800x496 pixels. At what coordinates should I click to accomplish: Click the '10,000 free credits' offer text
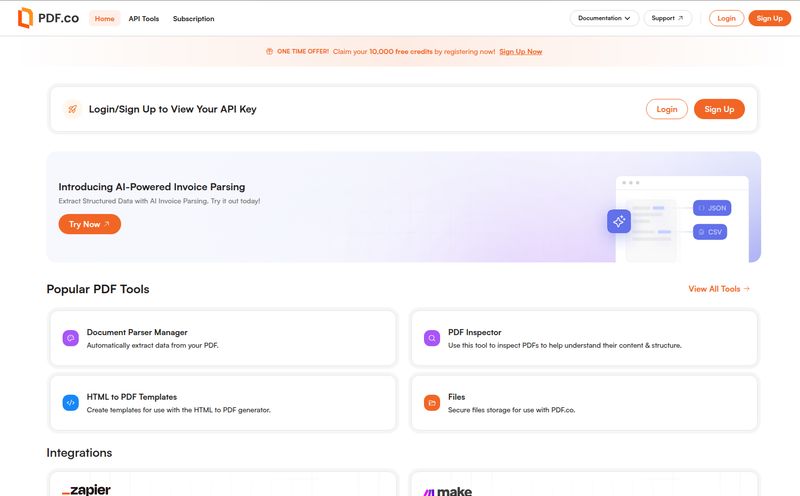pos(401,52)
